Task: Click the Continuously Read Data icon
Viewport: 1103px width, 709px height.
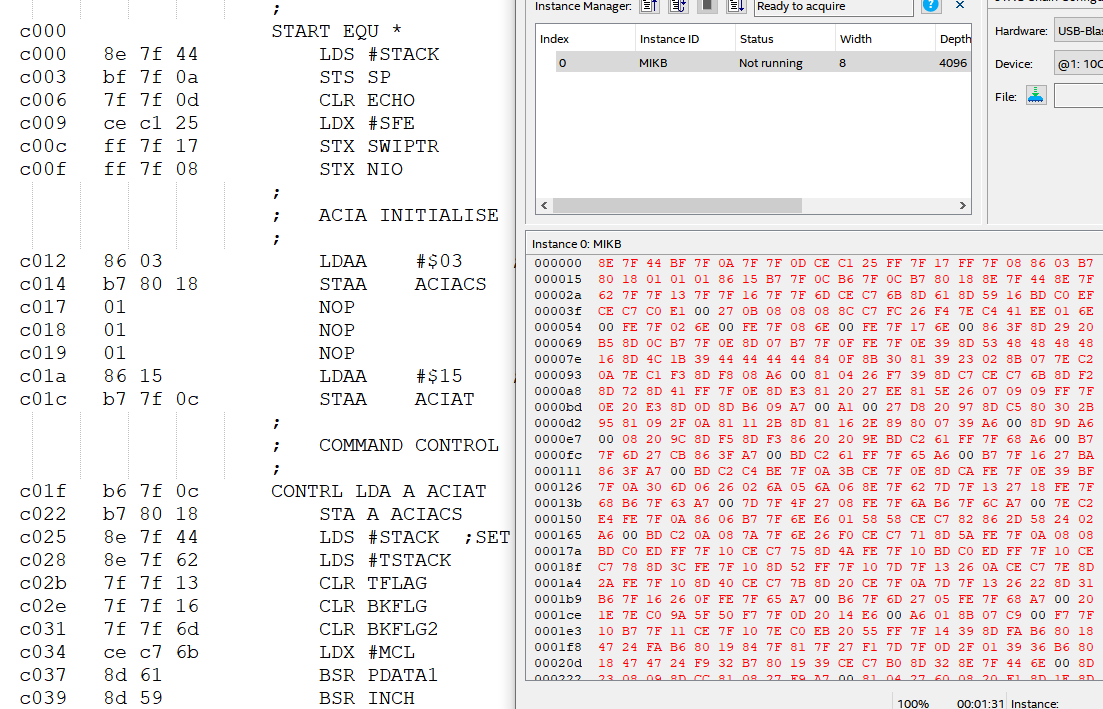Action: click(678, 6)
